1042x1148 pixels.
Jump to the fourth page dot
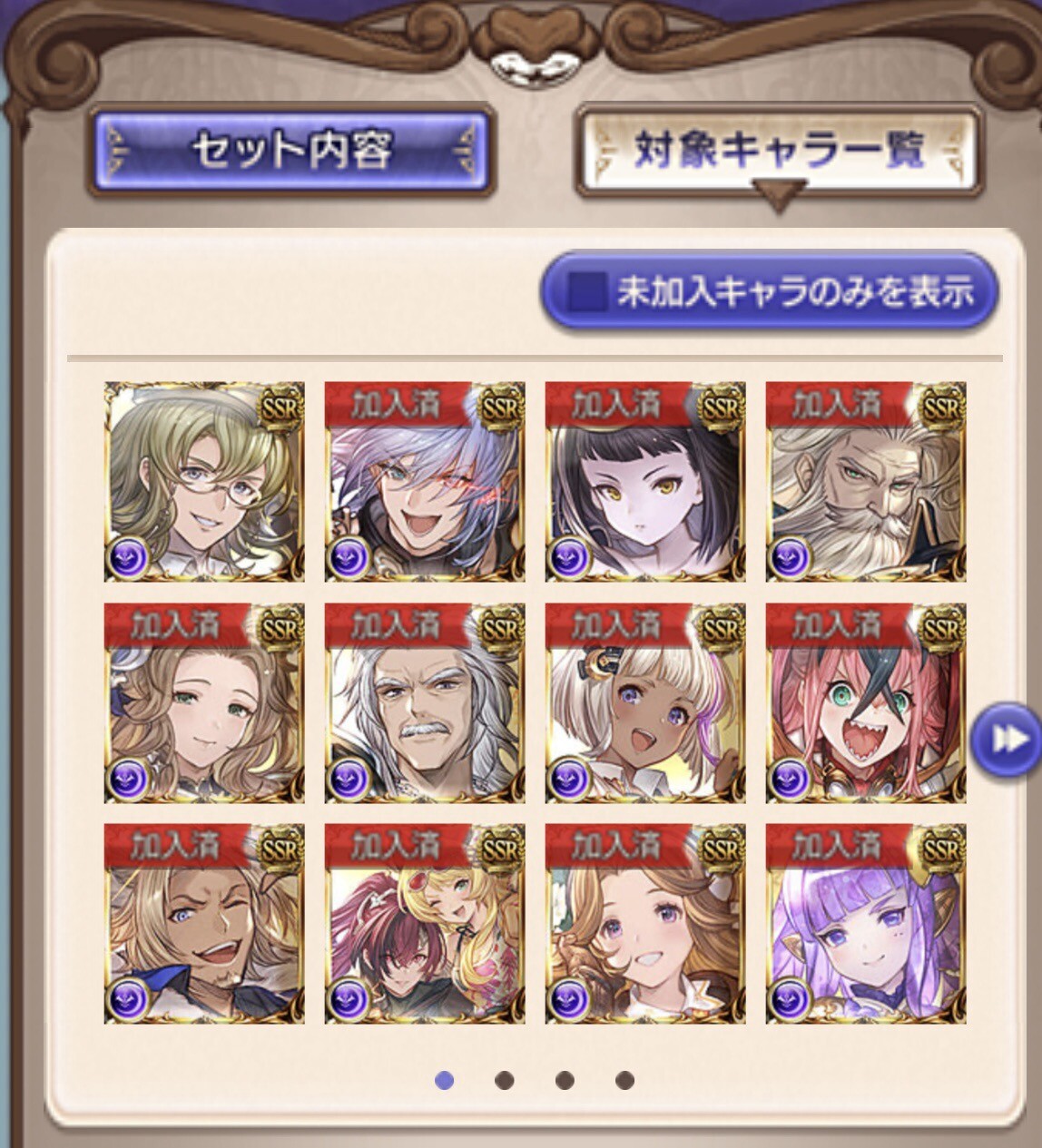point(624,1080)
